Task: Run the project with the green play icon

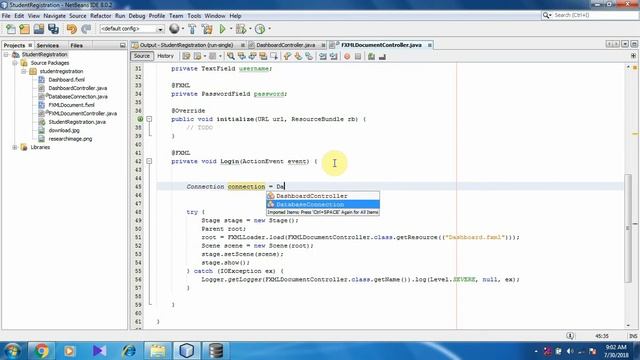Action: click(x=222, y=29)
